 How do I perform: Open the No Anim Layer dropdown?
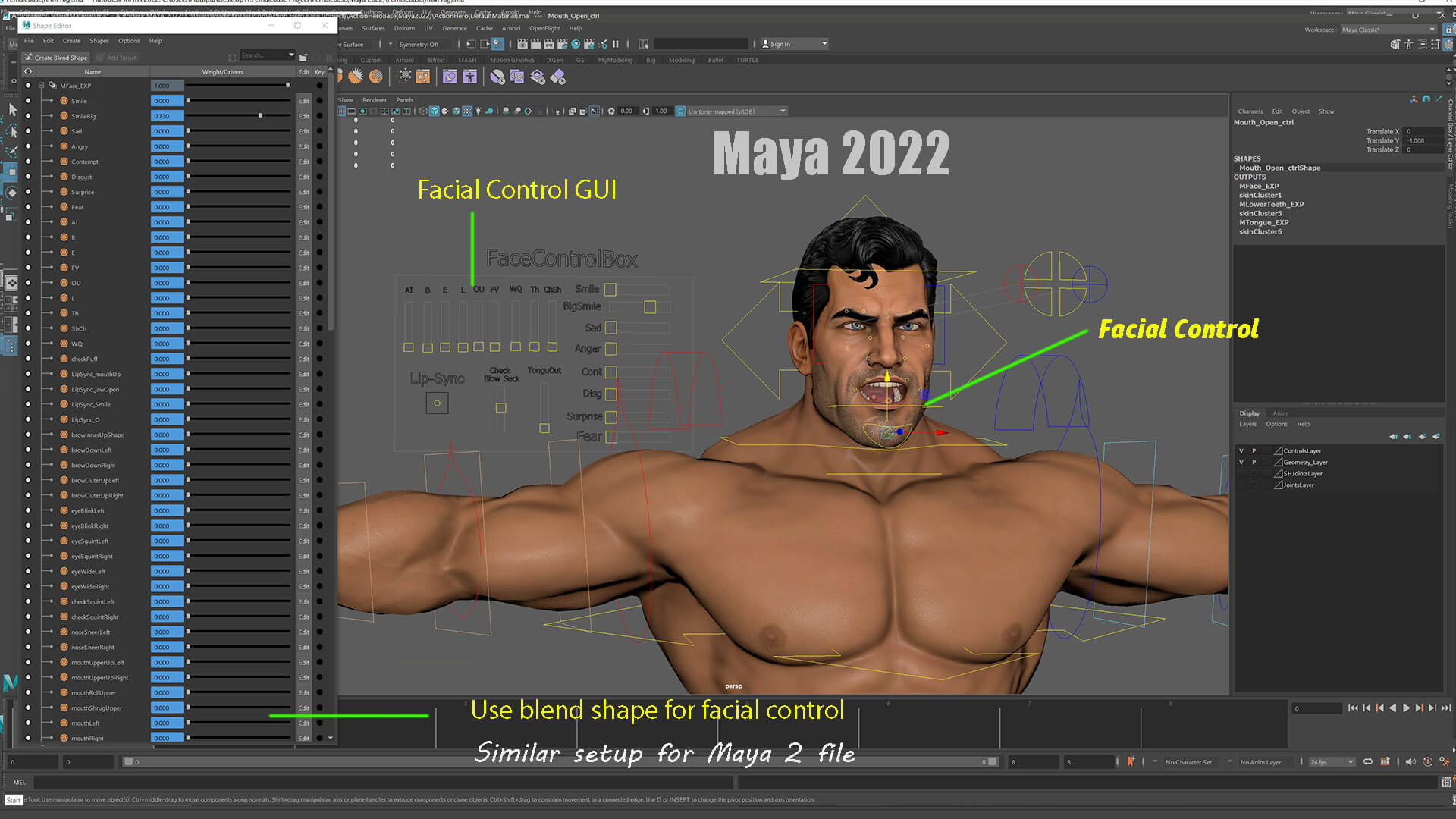(x=1262, y=762)
